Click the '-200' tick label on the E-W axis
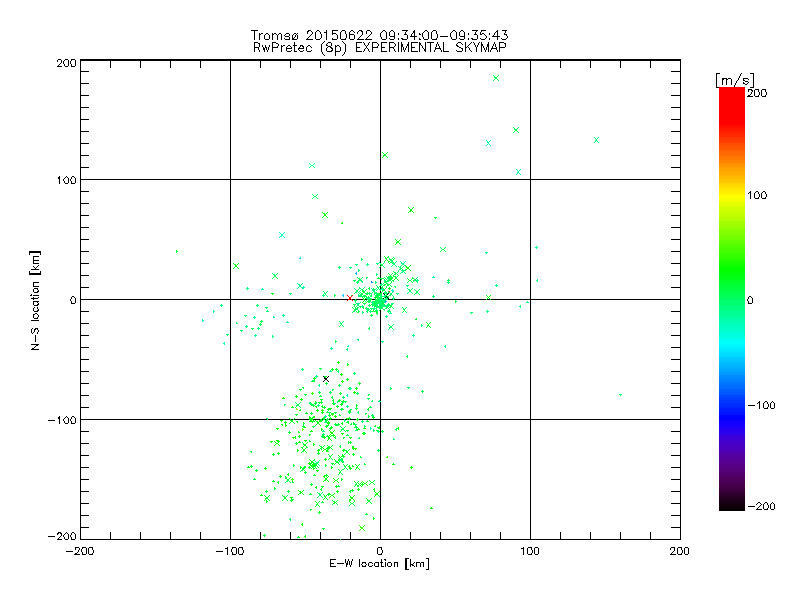This screenshot has height=600, width=800. point(80,551)
